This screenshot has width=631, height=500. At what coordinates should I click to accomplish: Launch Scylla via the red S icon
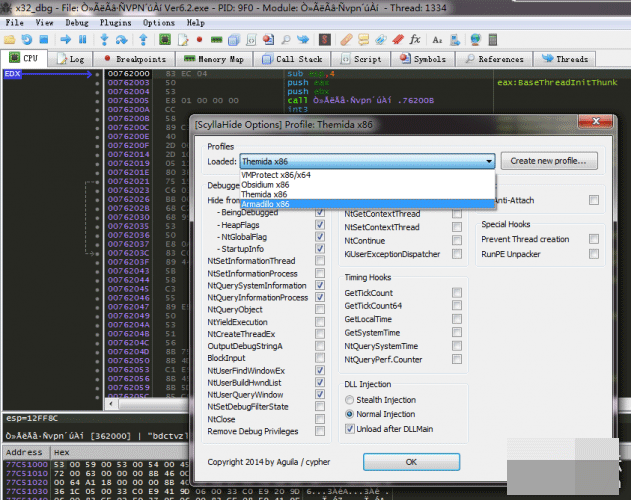point(325,39)
